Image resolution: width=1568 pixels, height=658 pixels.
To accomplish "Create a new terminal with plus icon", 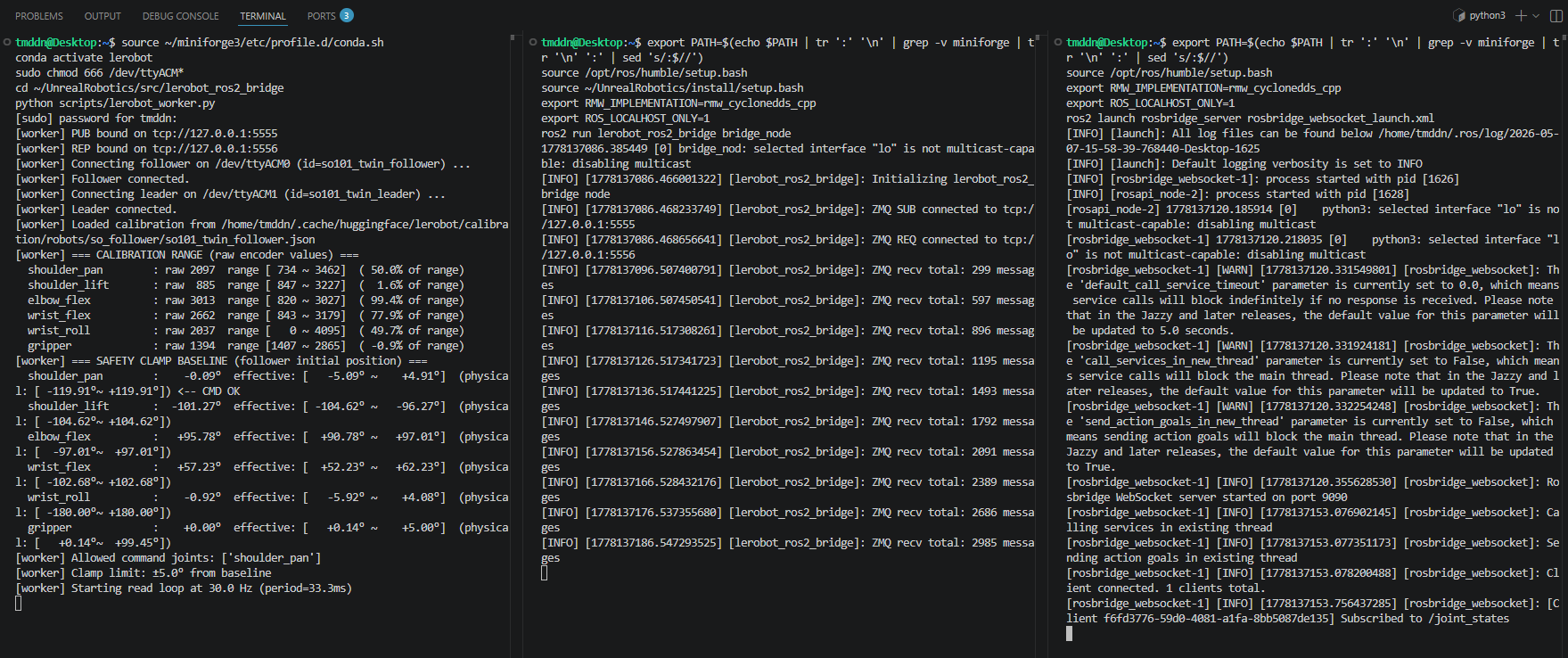I will tap(1521, 15).
